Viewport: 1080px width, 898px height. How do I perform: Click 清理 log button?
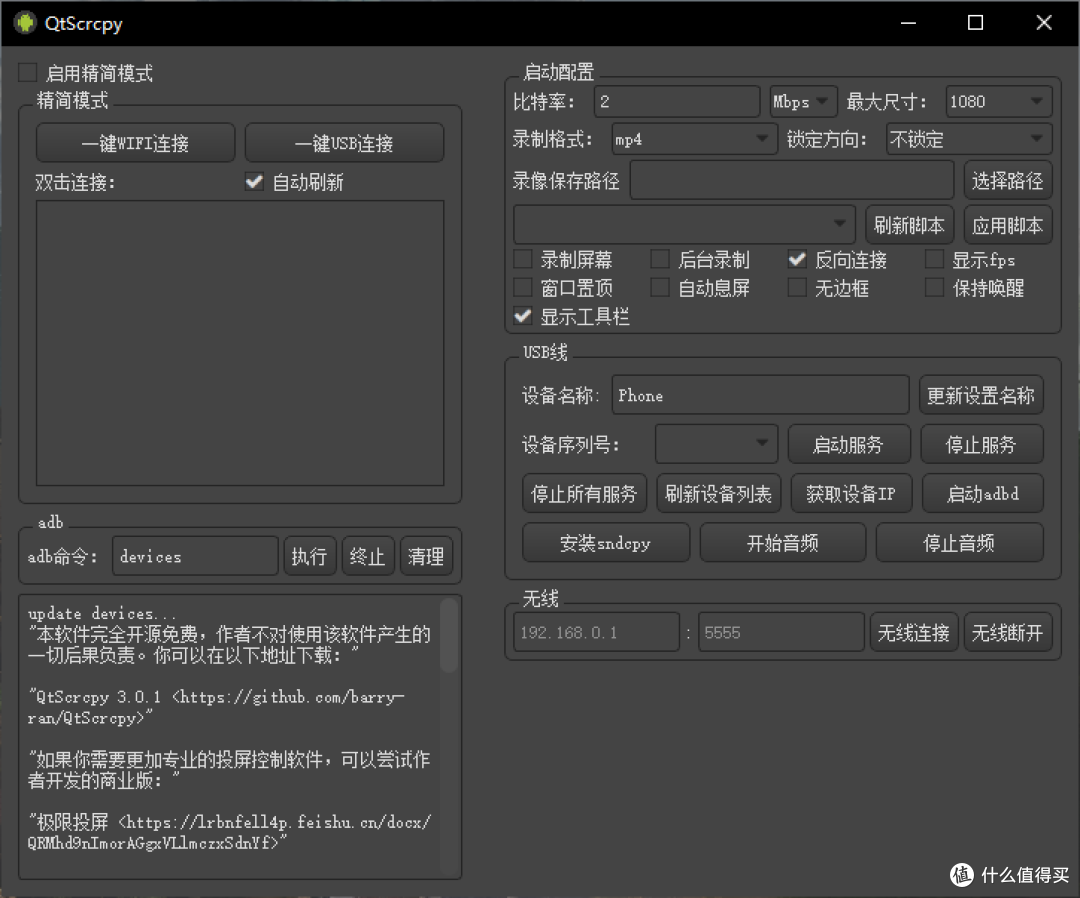pos(426,556)
